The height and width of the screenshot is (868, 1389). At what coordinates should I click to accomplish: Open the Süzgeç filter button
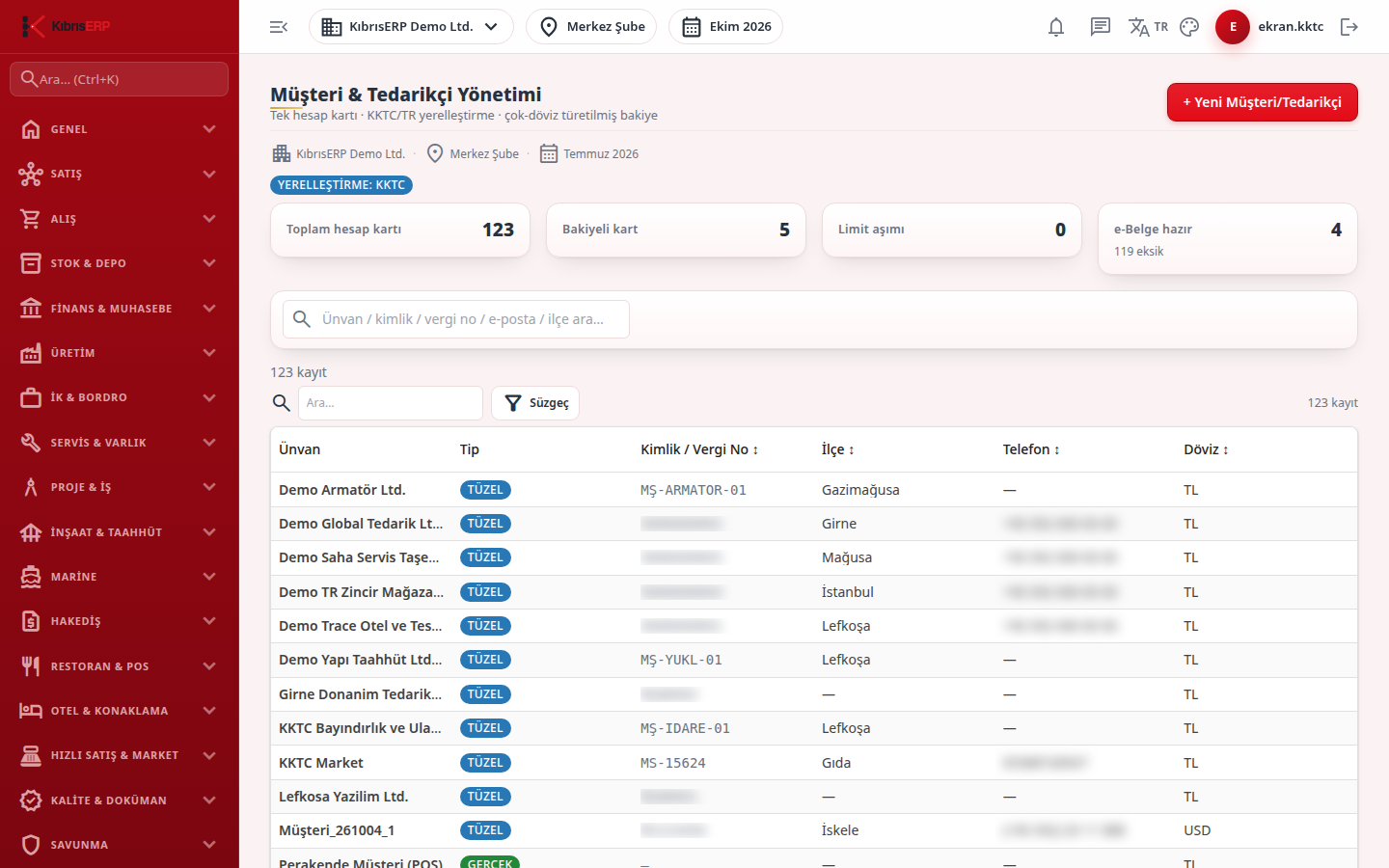click(x=535, y=403)
